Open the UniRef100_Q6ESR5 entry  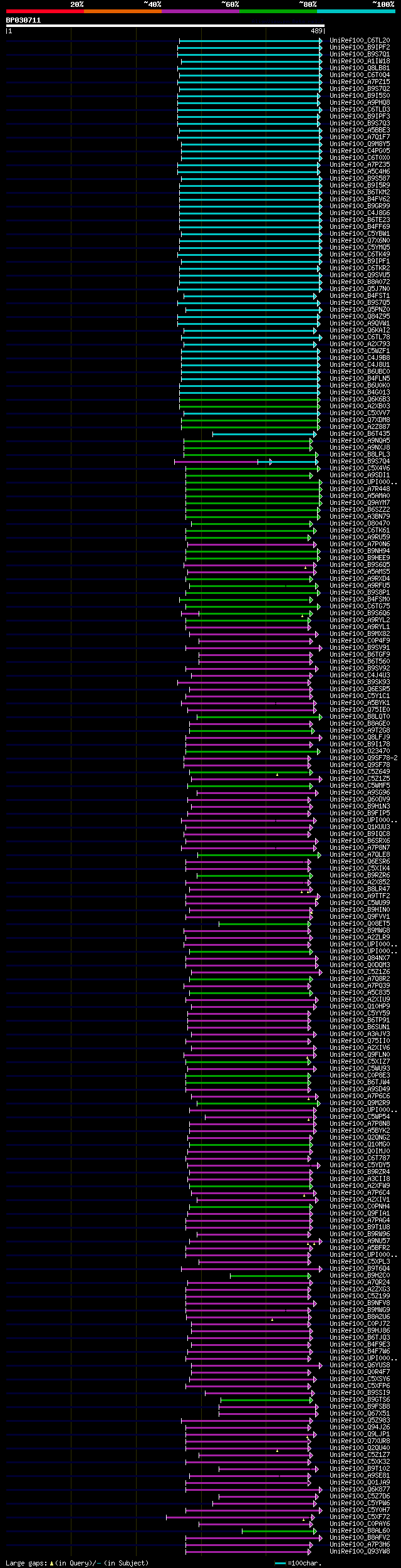tap(360, 689)
